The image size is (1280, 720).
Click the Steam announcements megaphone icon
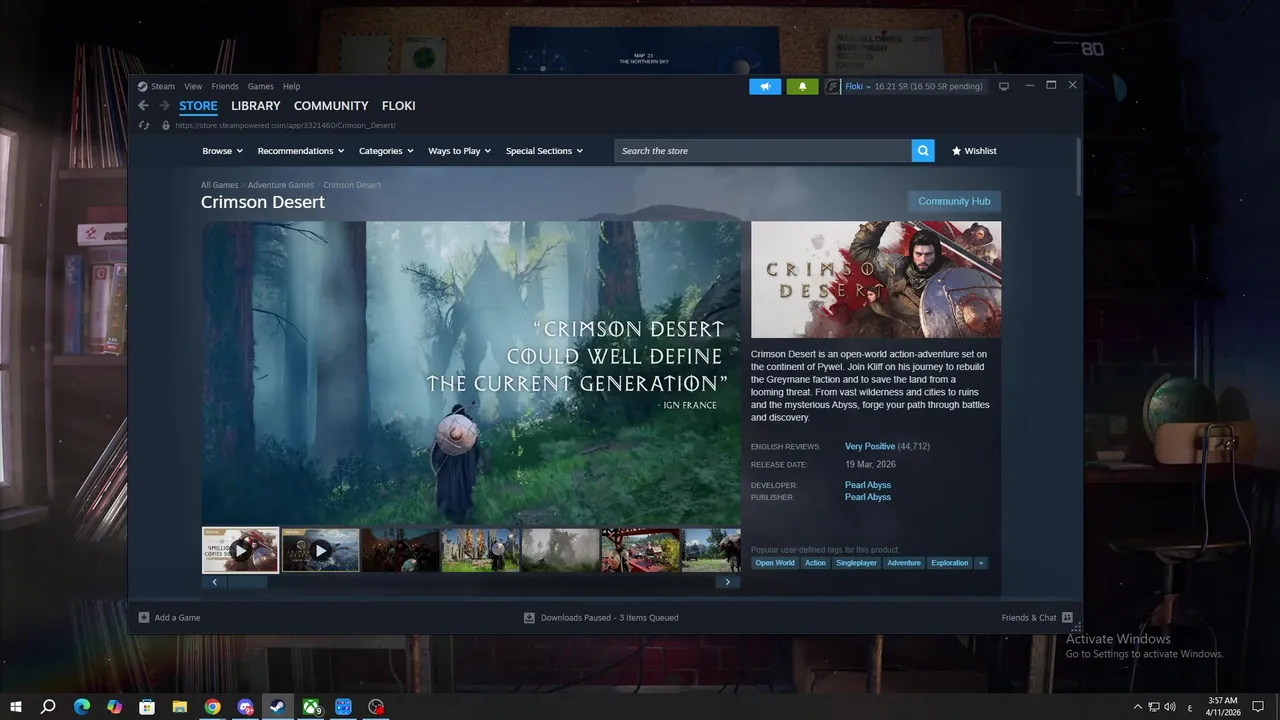(x=765, y=87)
